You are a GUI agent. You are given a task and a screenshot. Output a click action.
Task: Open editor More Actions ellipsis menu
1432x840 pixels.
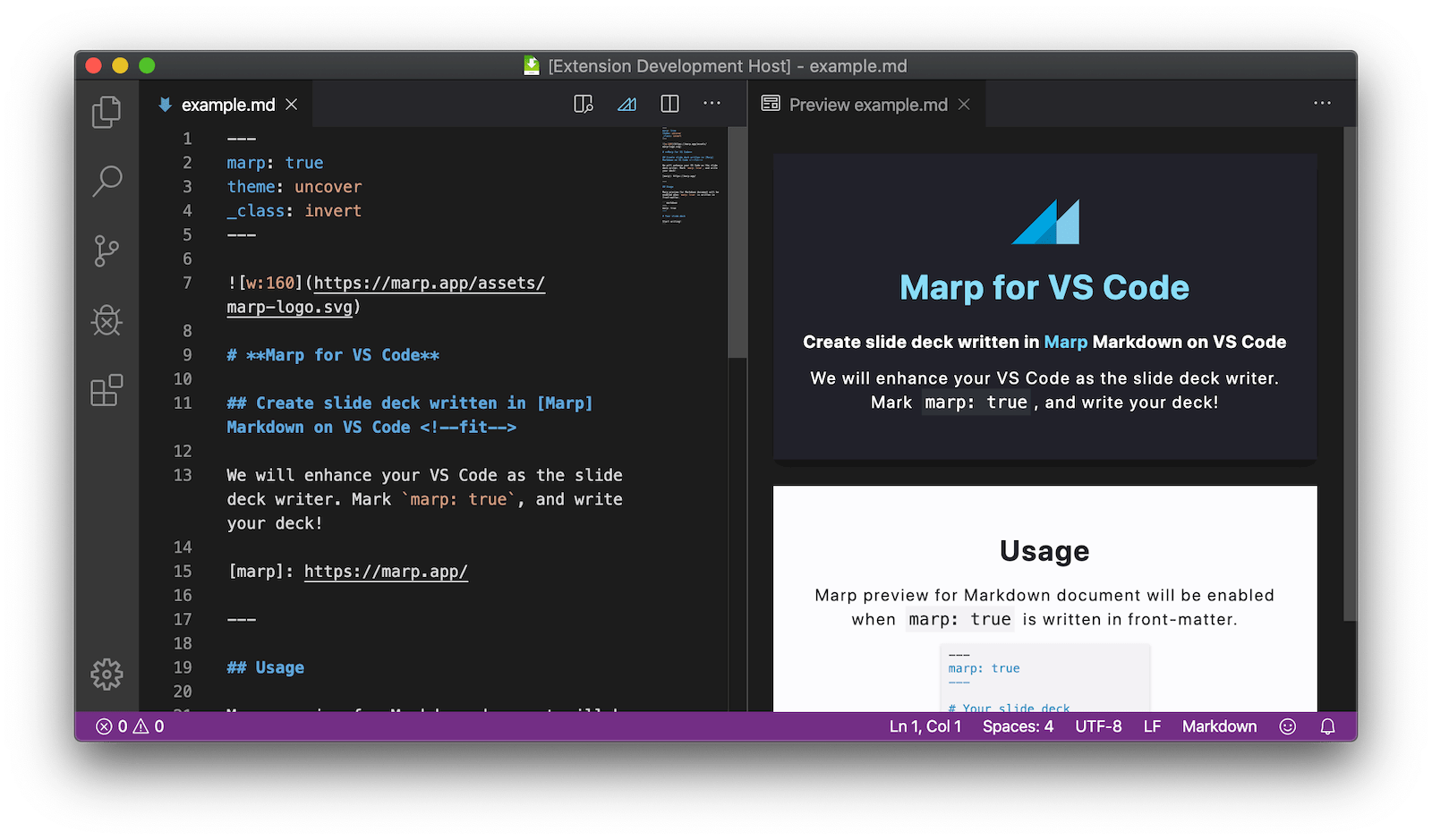coord(712,104)
